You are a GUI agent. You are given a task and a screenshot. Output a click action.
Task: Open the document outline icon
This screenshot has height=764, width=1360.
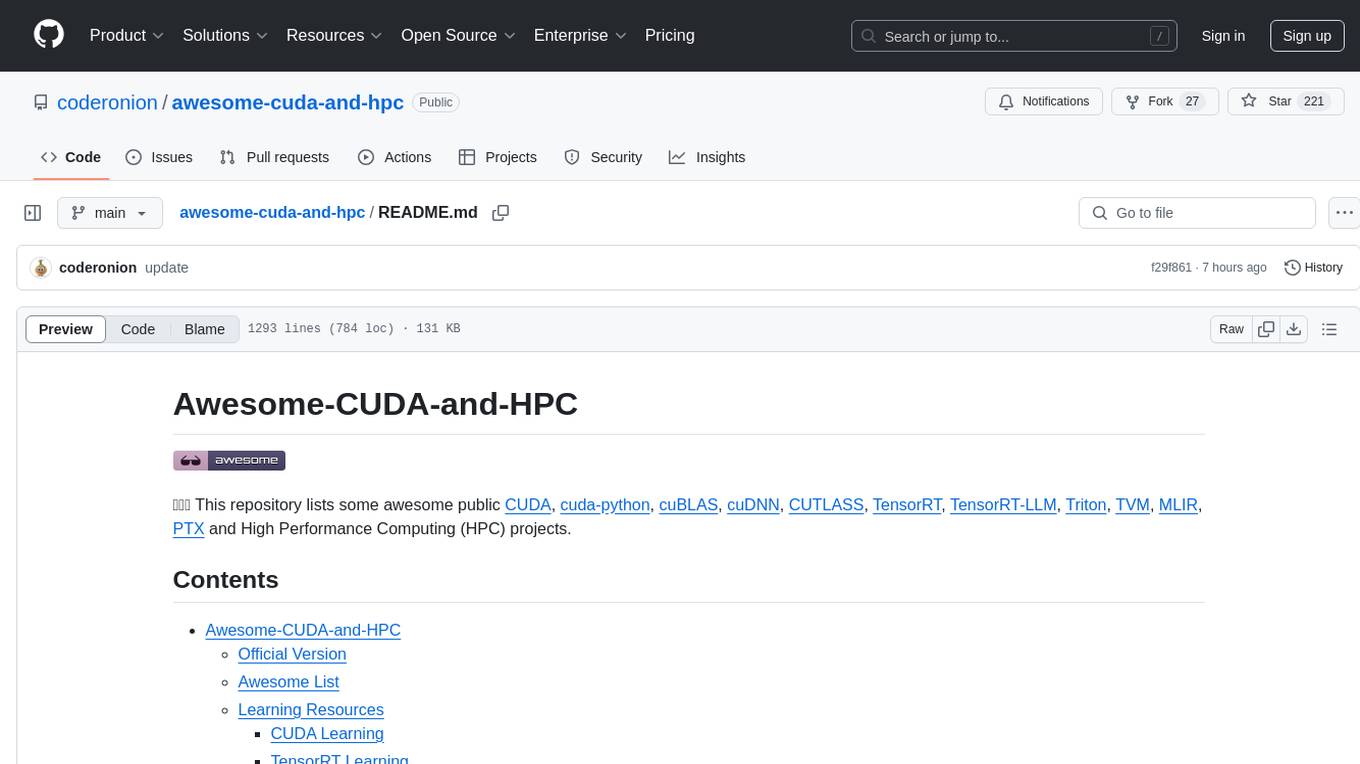1329,329
